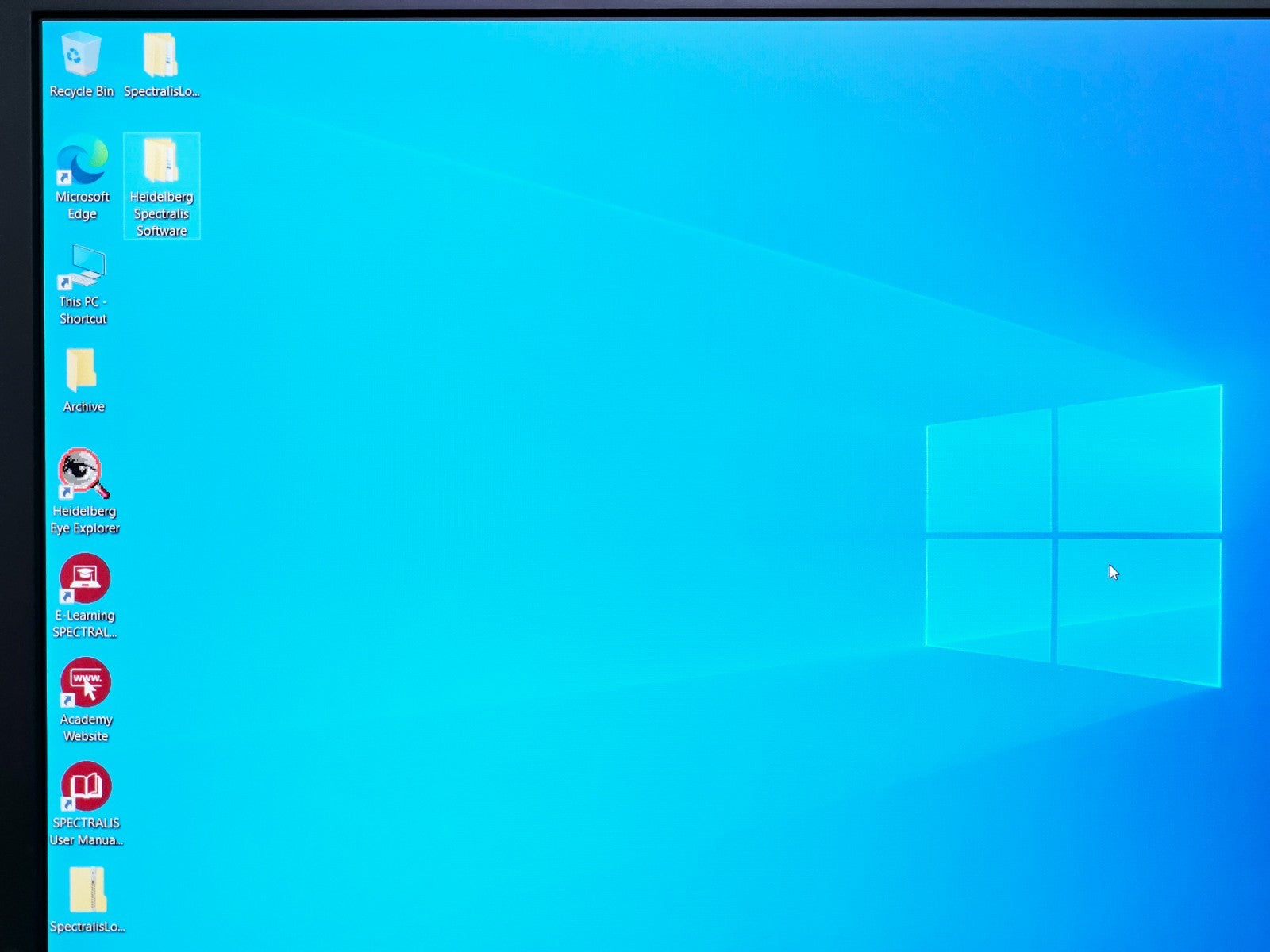The height and width of the screenshot is (952, 1270).
Task: Select the Academy Website www icon
Action: [86, 682]
